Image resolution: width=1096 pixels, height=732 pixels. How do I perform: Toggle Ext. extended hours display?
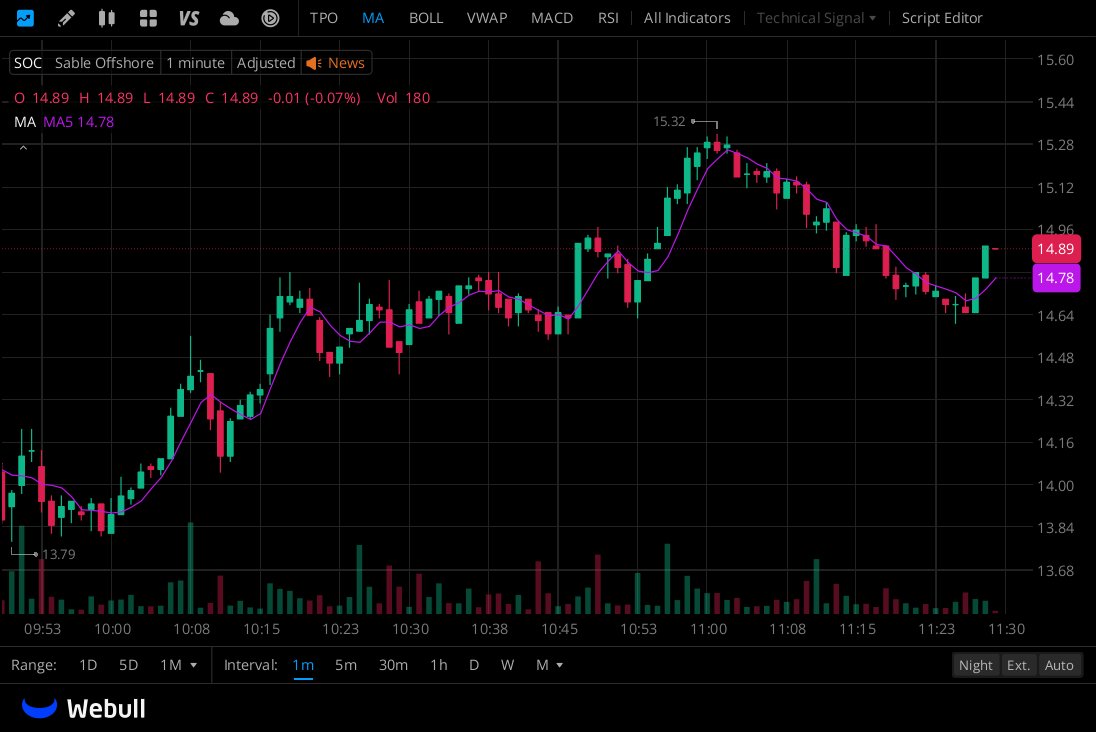tap(1018, 665)
